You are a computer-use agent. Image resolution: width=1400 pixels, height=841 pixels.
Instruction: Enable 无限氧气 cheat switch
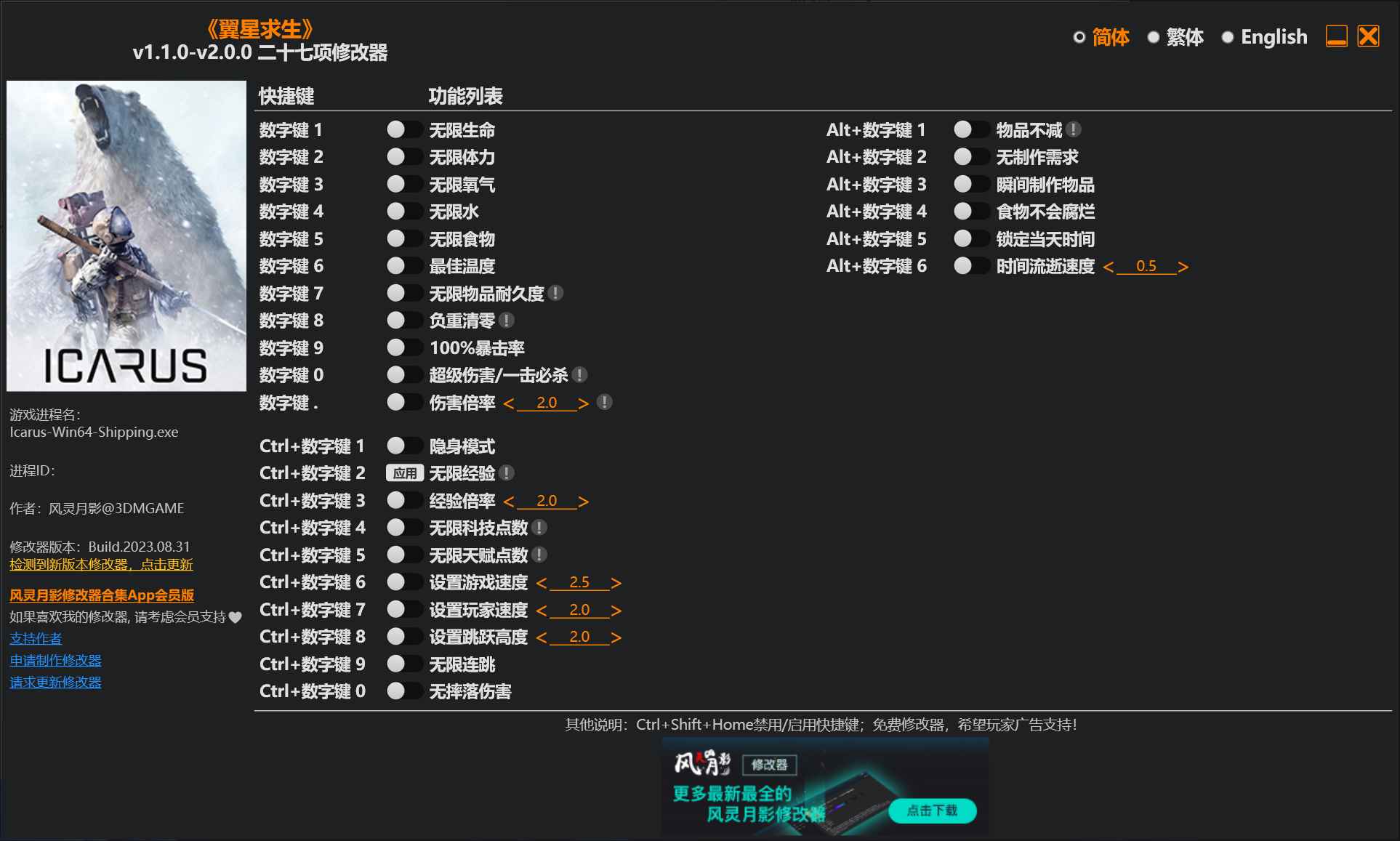[405, 184]
